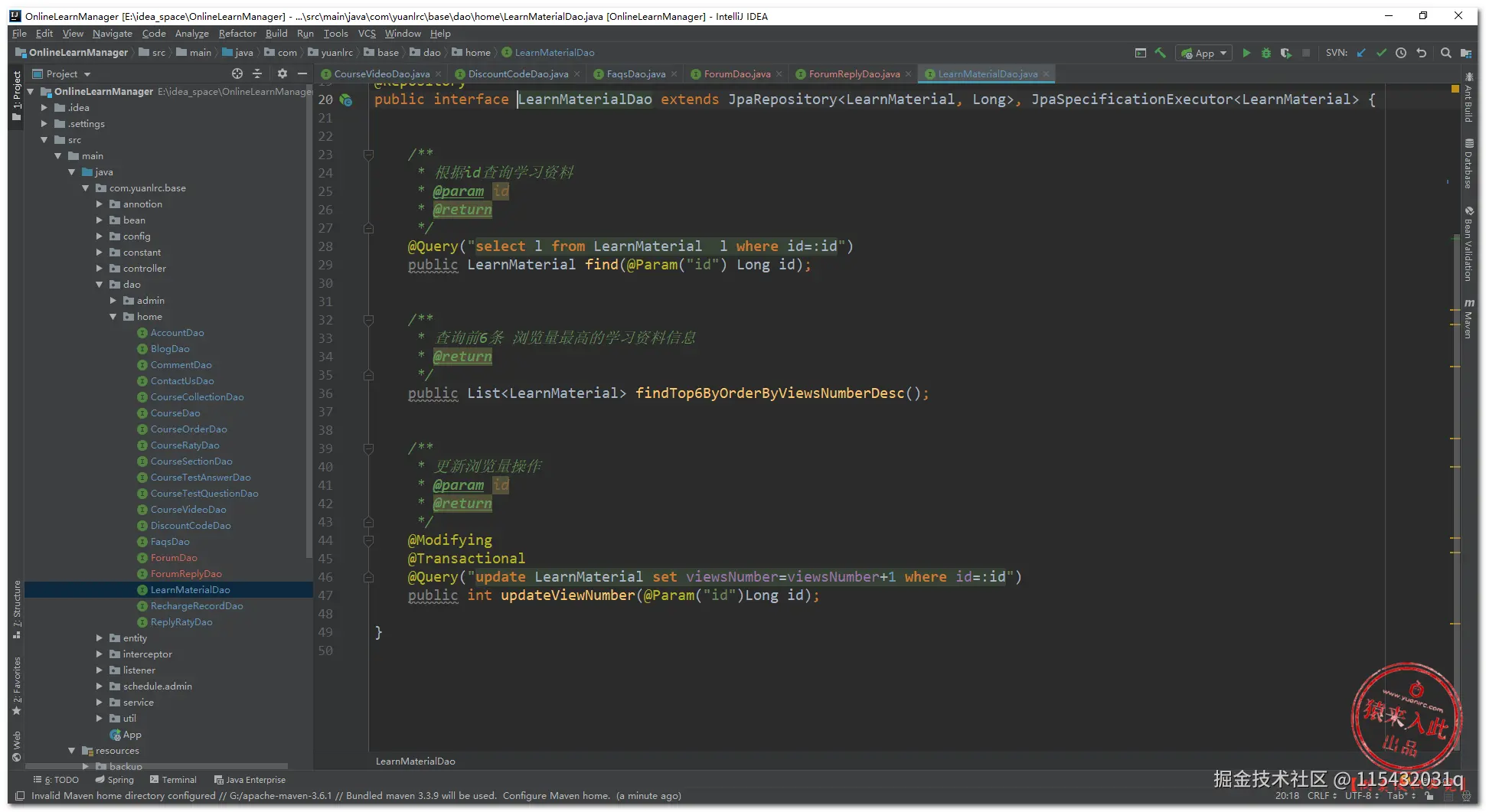Locate current file with the crosshair icon
This screenshot has height=812, width=1486.
(237, 73)
